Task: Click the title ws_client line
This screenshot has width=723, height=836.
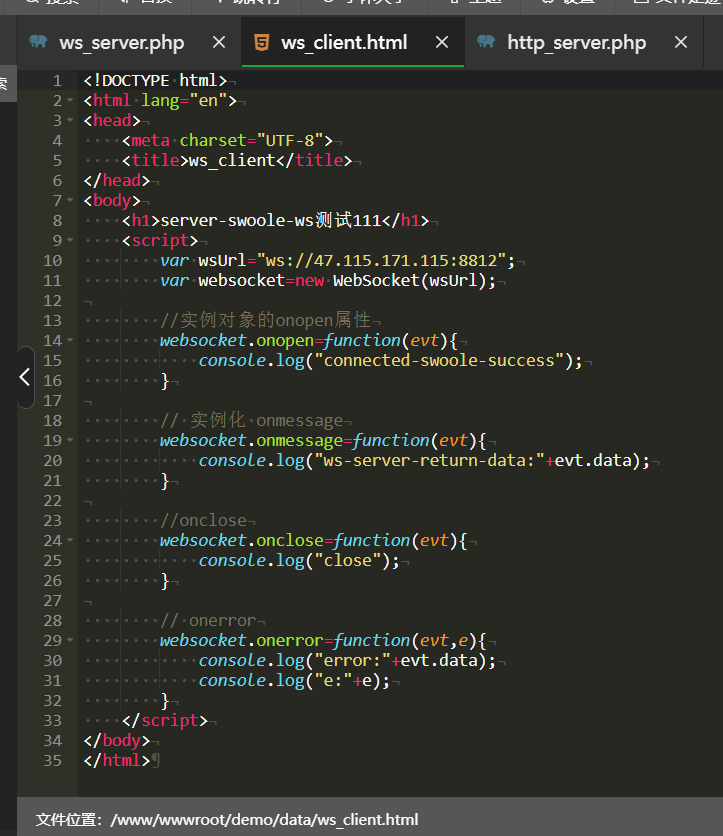Action: tap(237, 160)
